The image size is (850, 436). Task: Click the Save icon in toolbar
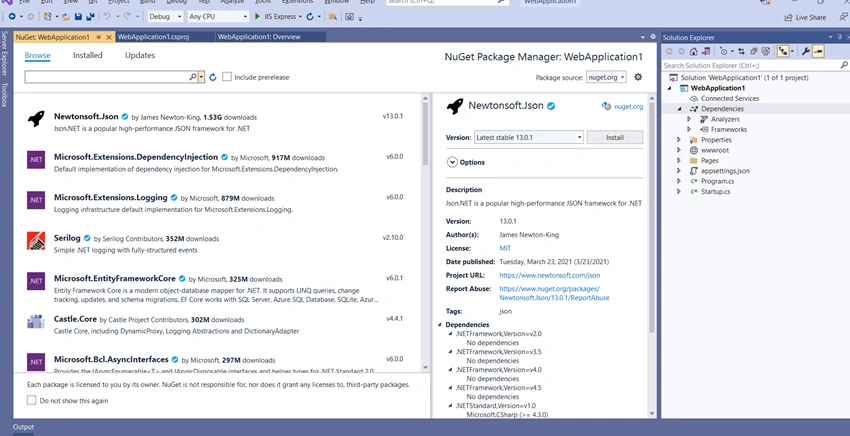78,17
